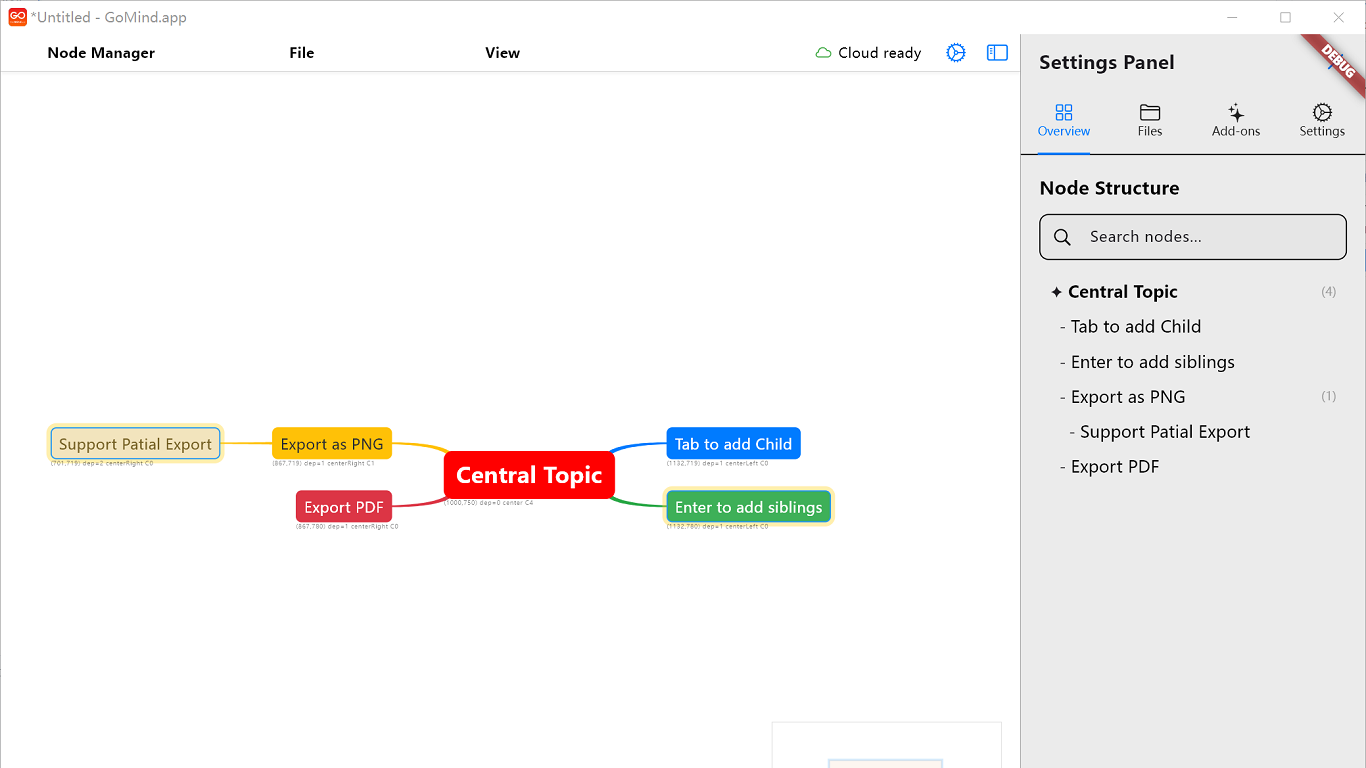Open the Settings gear in the panel tabs
1366x768 pixels.
1321,118
